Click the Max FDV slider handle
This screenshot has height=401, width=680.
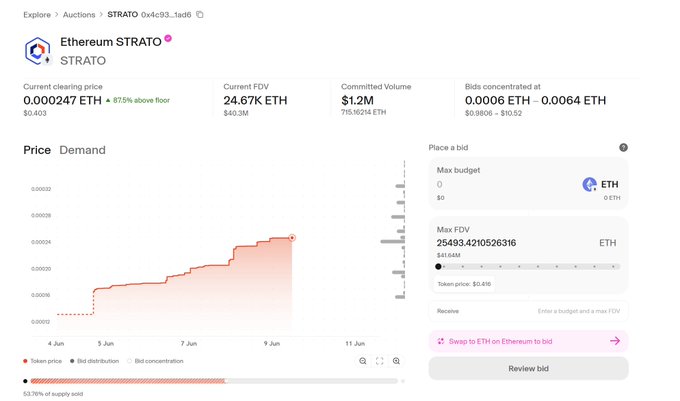[x=438, y=266]
